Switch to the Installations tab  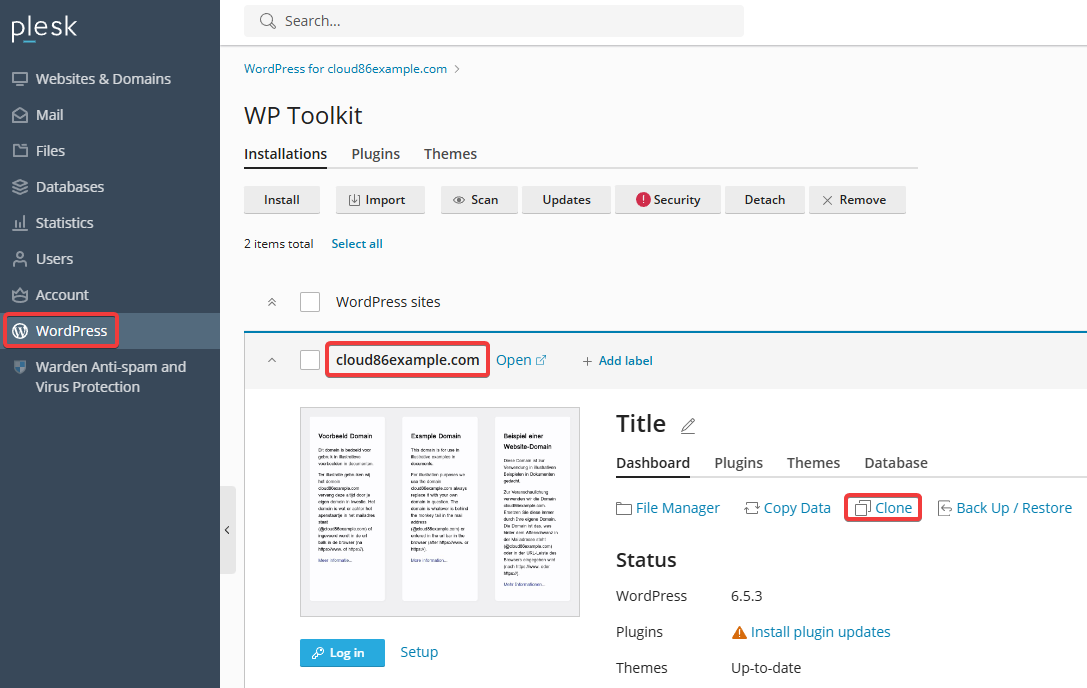click(x=286, y=154)
